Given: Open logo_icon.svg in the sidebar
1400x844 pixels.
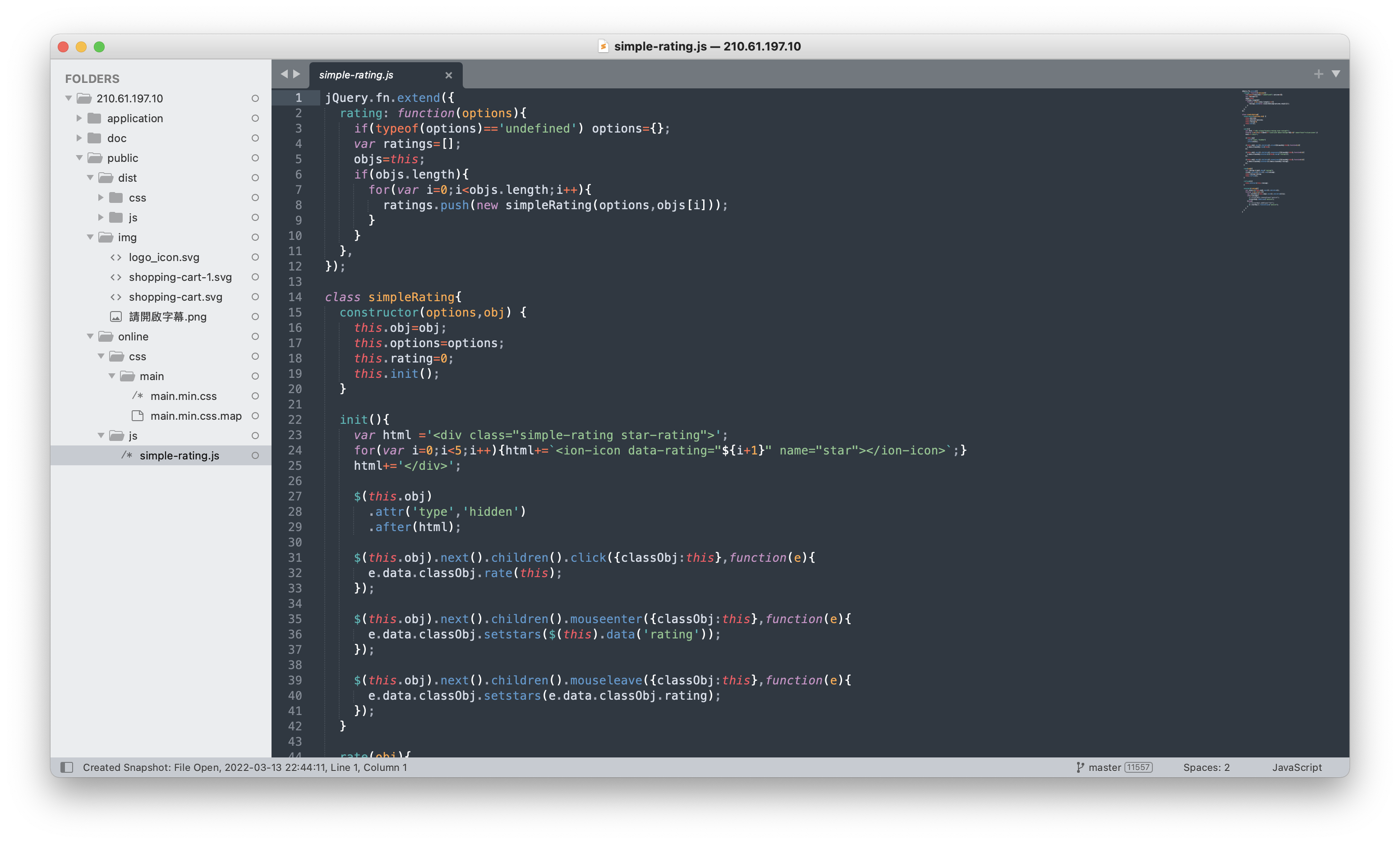Looking at the screenshot, I should 164,257.
